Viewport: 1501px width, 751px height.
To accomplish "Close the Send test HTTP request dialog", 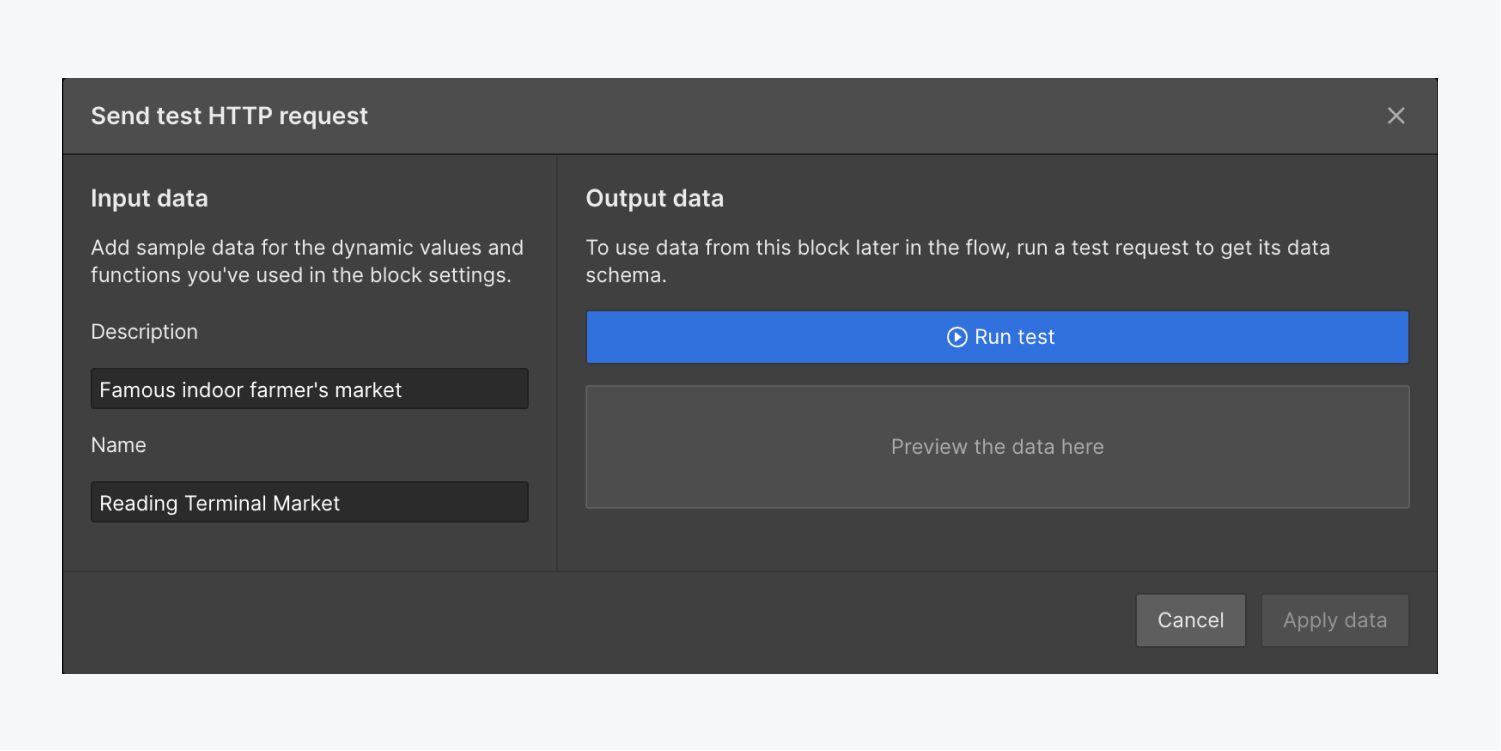I will [x=1396, y=116].
